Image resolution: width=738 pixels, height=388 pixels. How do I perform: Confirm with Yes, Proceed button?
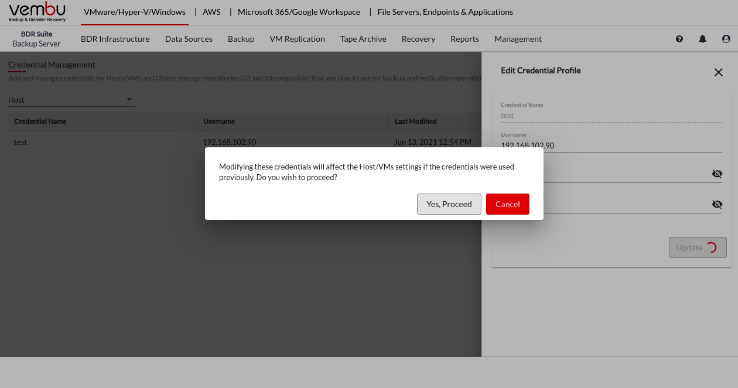[x=449, y=204]
